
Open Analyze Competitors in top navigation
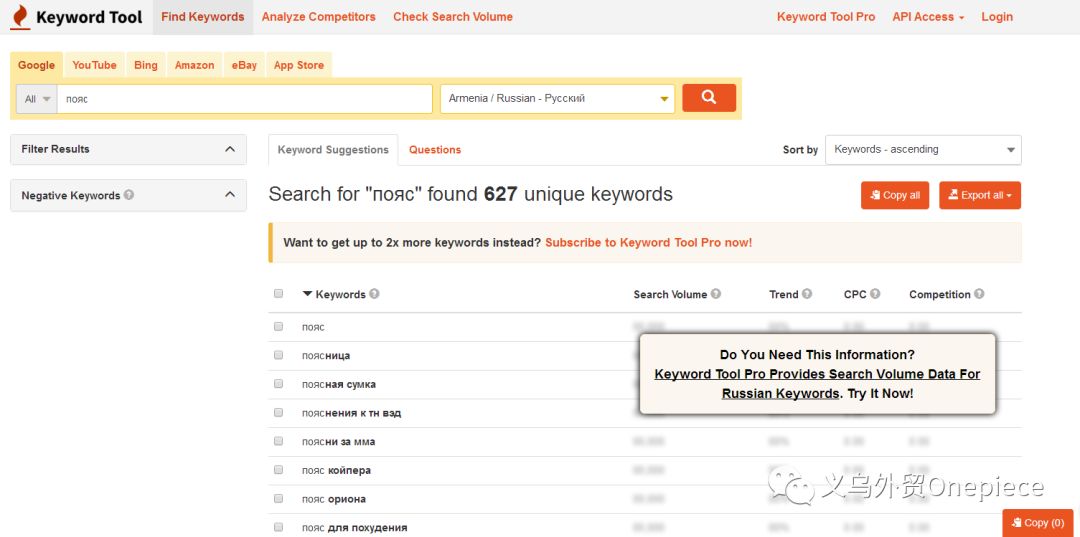pos(318,17)
